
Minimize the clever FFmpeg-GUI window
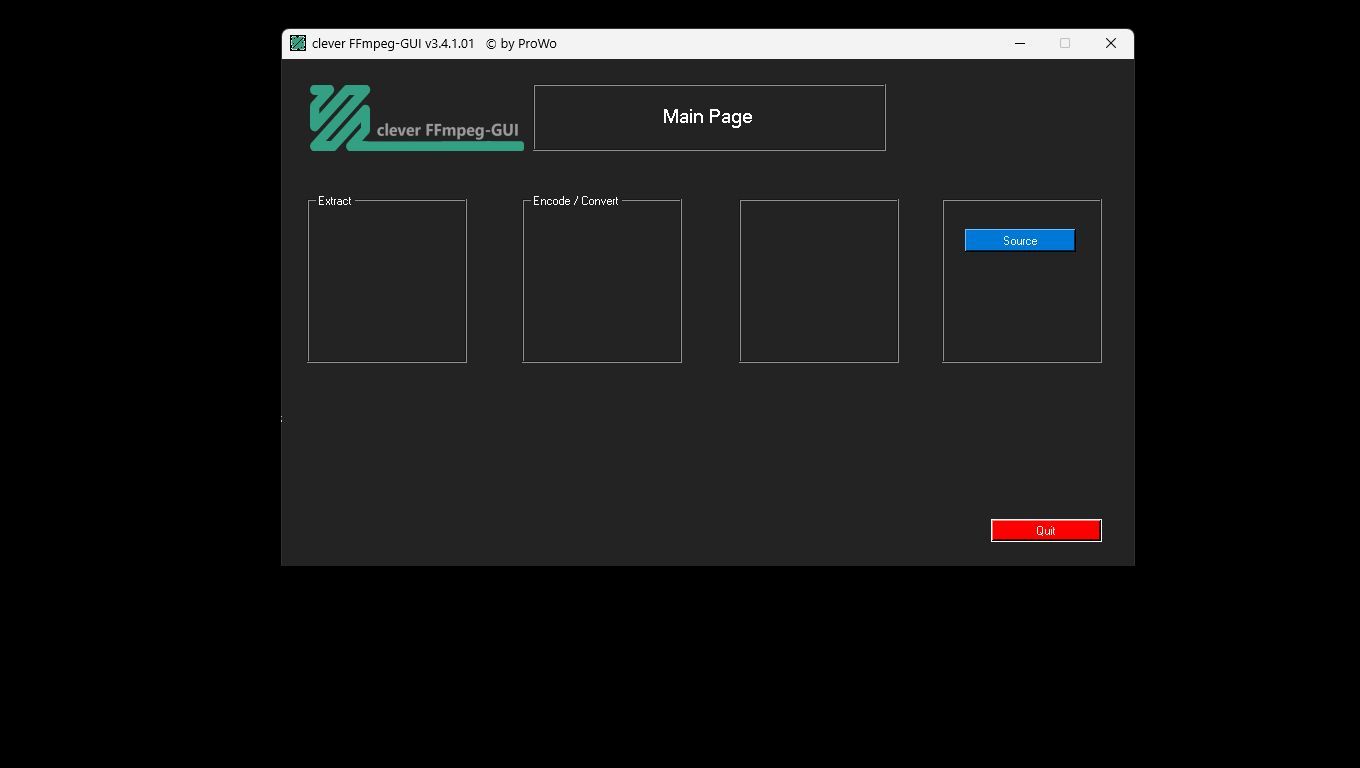tap(1020, 43)
